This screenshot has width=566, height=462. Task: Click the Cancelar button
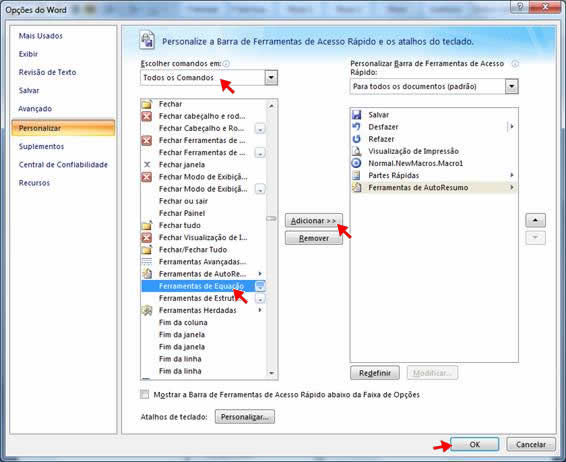click(x=531, y=444)
